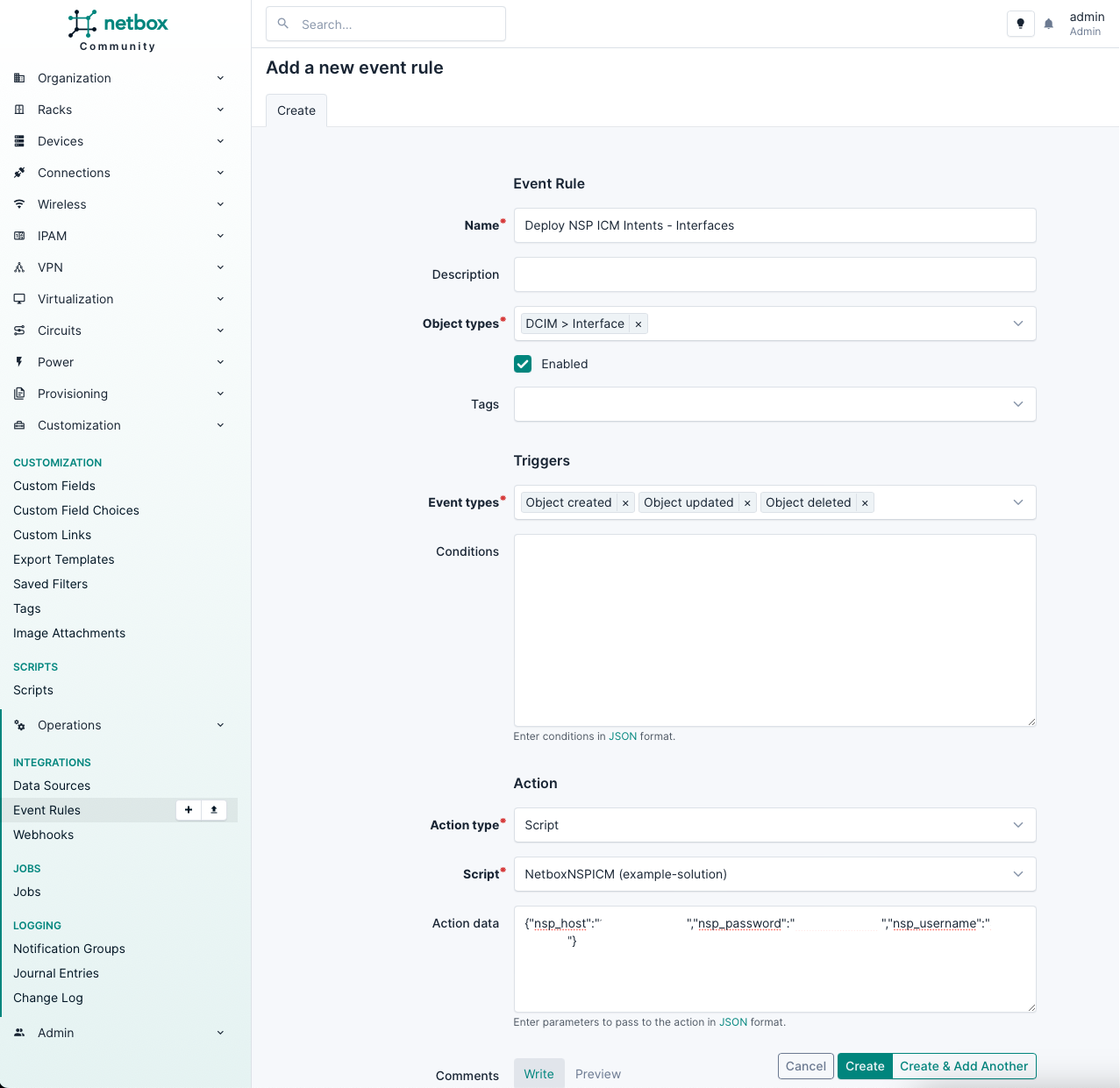Open the Script selection dropdown

[774, 874]
